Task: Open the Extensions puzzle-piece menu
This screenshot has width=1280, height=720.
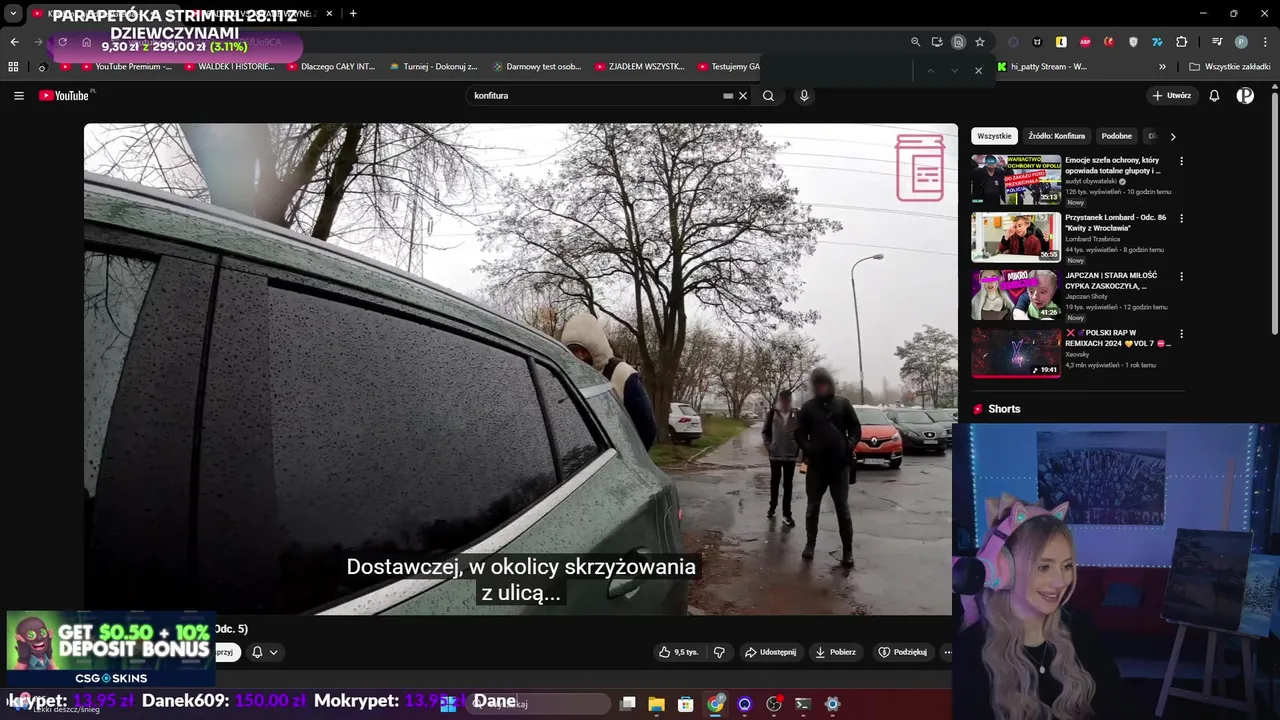Action: click(1181, 42)
